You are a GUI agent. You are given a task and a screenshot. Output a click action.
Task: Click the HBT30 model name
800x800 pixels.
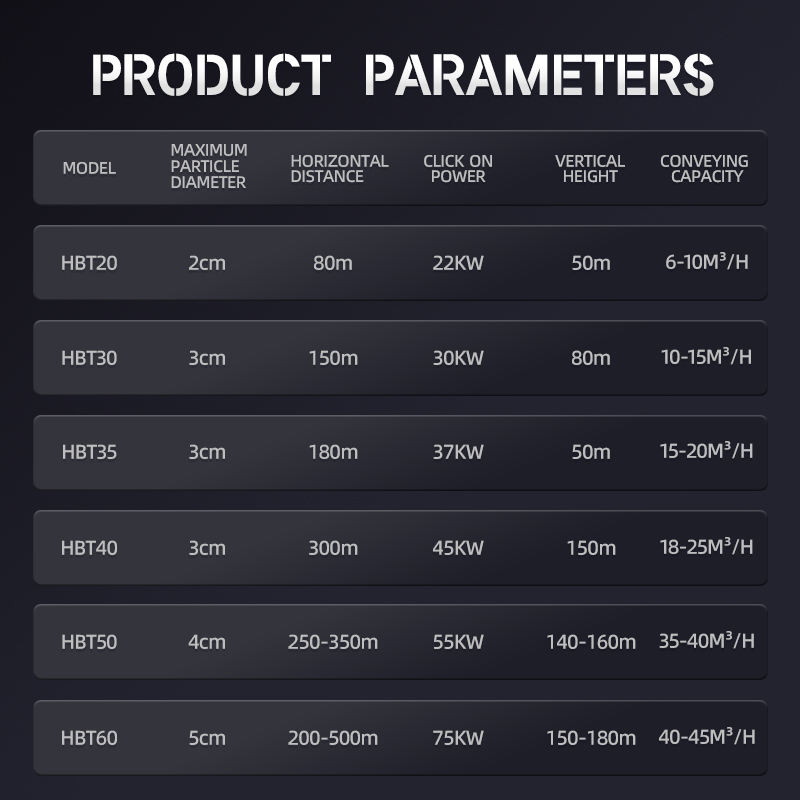[89, 358]
